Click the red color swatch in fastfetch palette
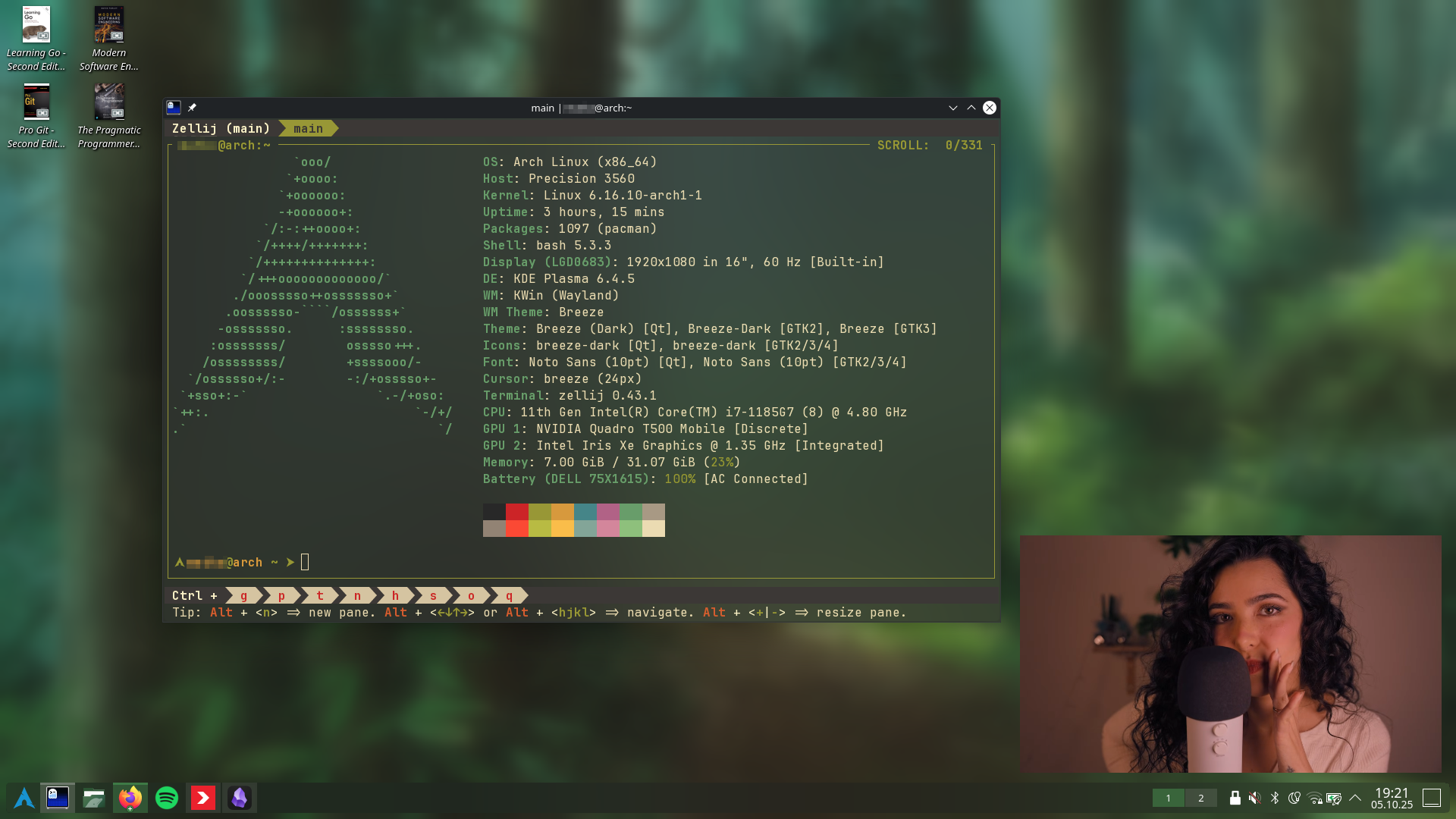1456x819 pixels. tap(517, 512)
